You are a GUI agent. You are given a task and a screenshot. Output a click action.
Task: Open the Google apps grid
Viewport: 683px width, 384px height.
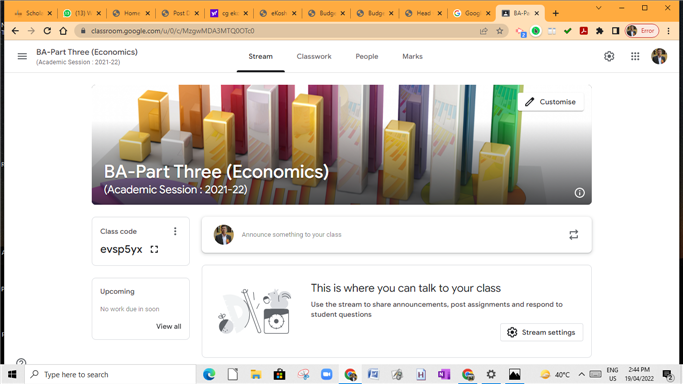coord(635,56)
